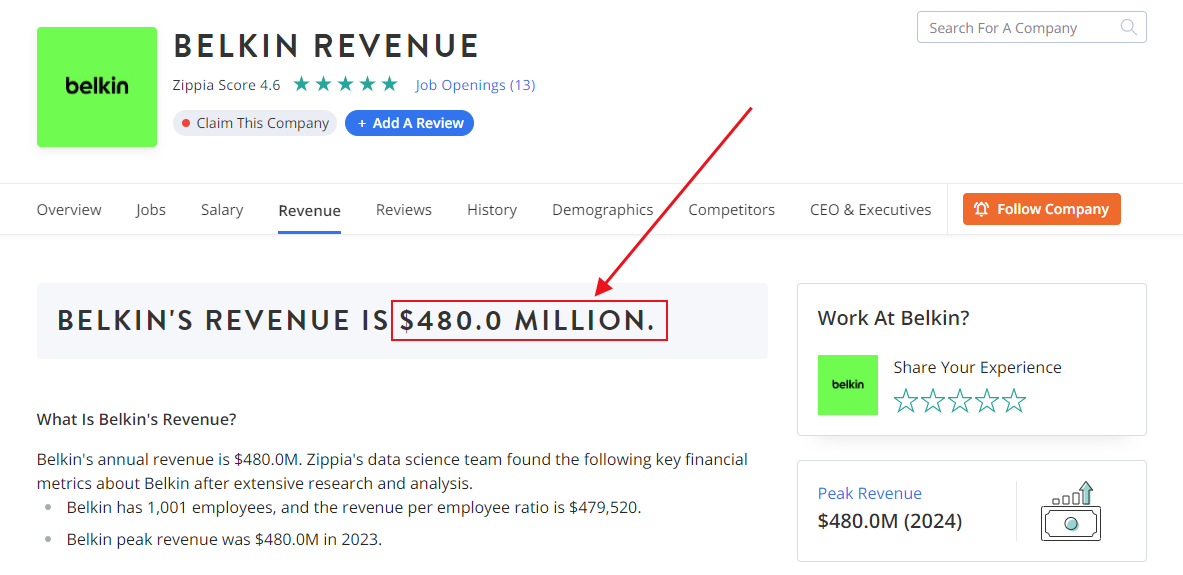Open the Salary tab
The width and height of the screenshot is (1183, 575).
tap(222, 210)
